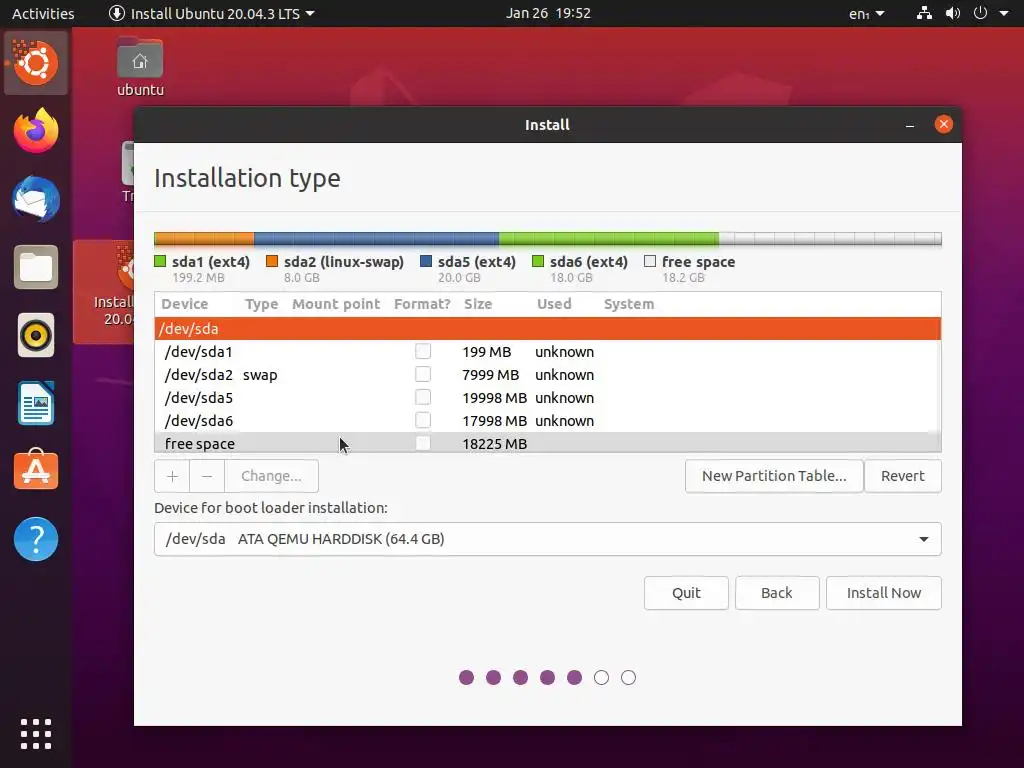Click the Revert button
Image resolution: width=1024 pixels, height=768 pixels.
pyautogui.click(x=903, y=476)
